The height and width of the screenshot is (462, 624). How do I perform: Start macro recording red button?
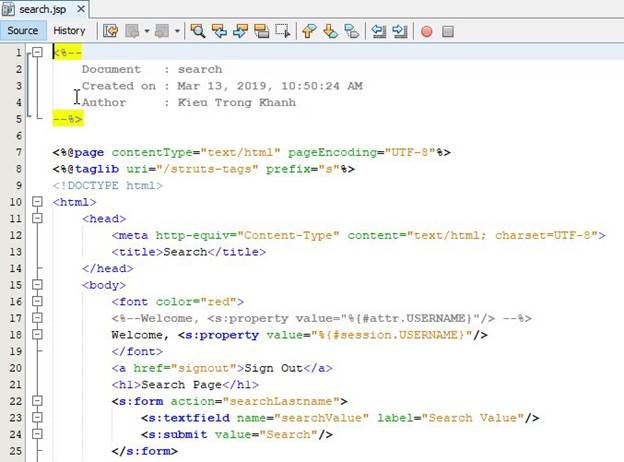pos(427,31)
